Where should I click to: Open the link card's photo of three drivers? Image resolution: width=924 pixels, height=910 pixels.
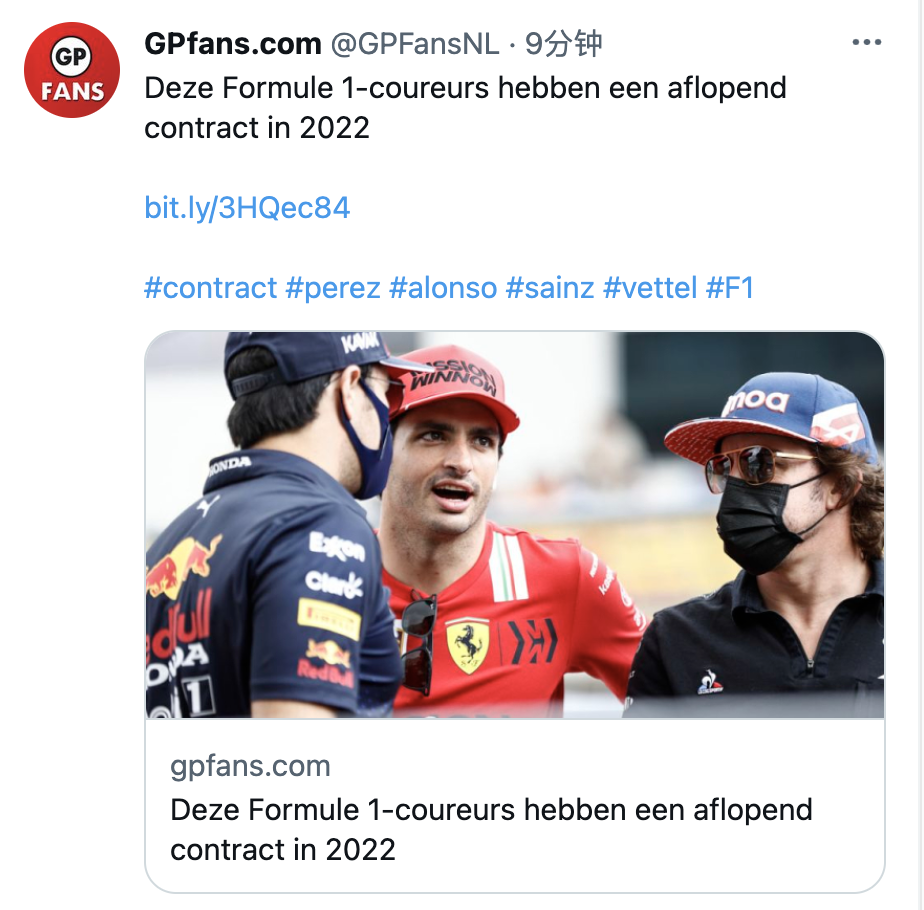pos(514,524)
